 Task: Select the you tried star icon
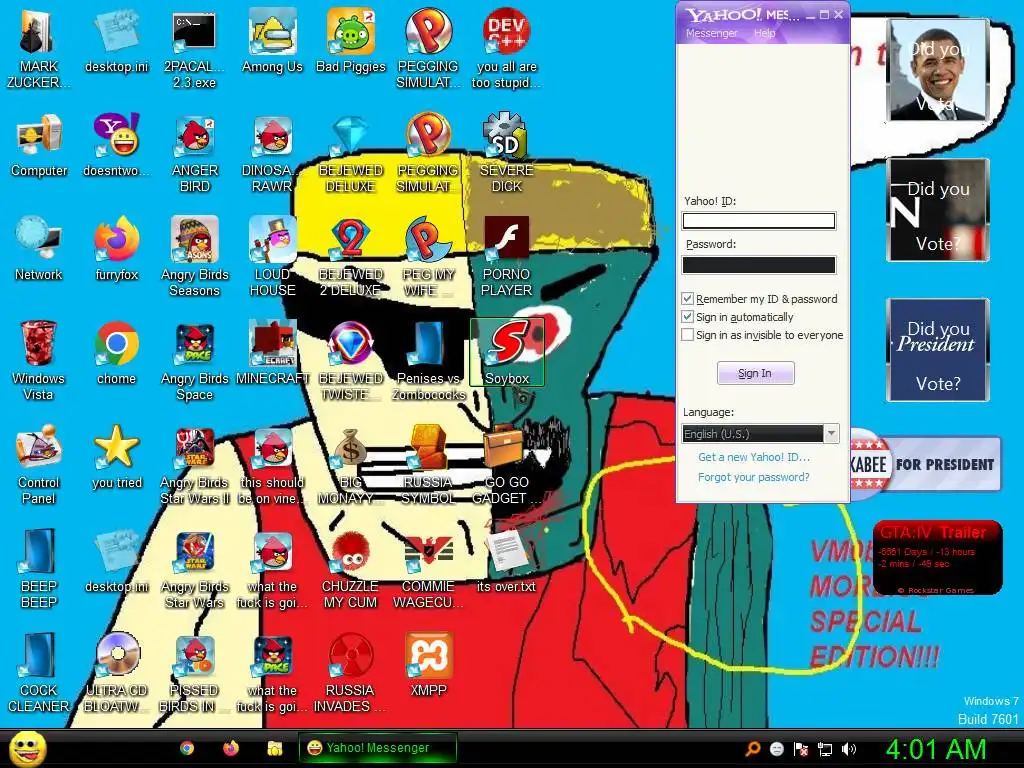[116, 457]
